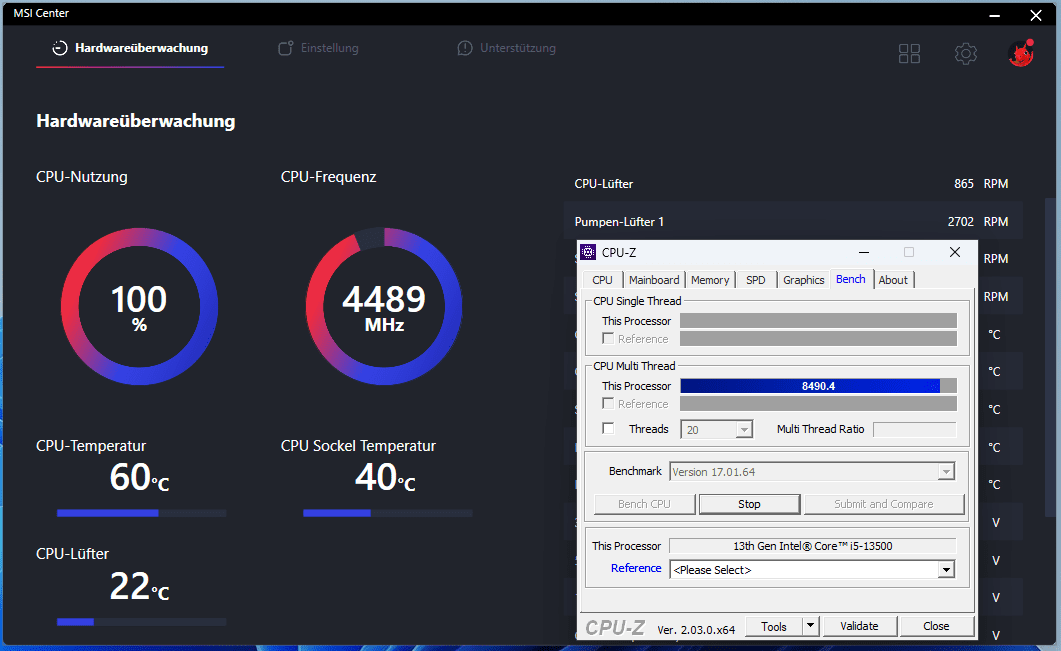Minimize the MSI Center window
Screen dimensions: 1061x651
(x=994, y=15)
